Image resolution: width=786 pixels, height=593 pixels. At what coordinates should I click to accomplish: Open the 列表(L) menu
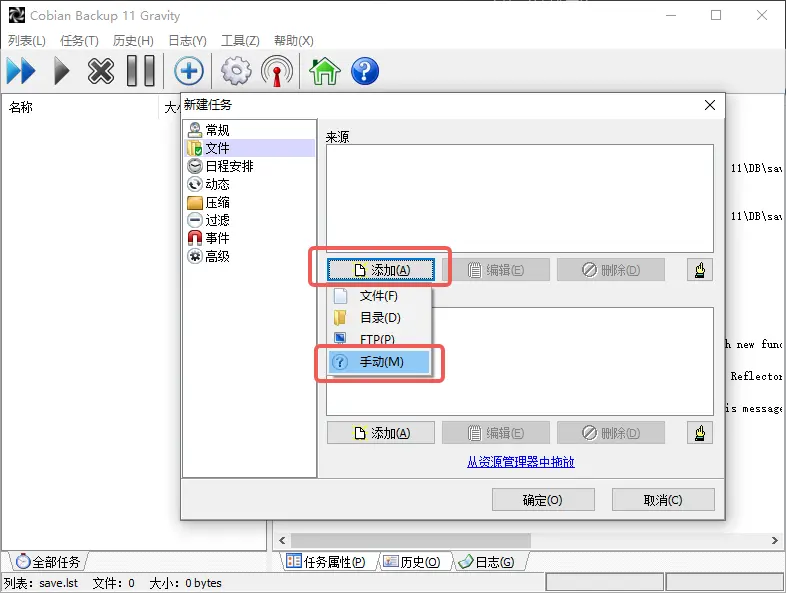pos(27,41)
